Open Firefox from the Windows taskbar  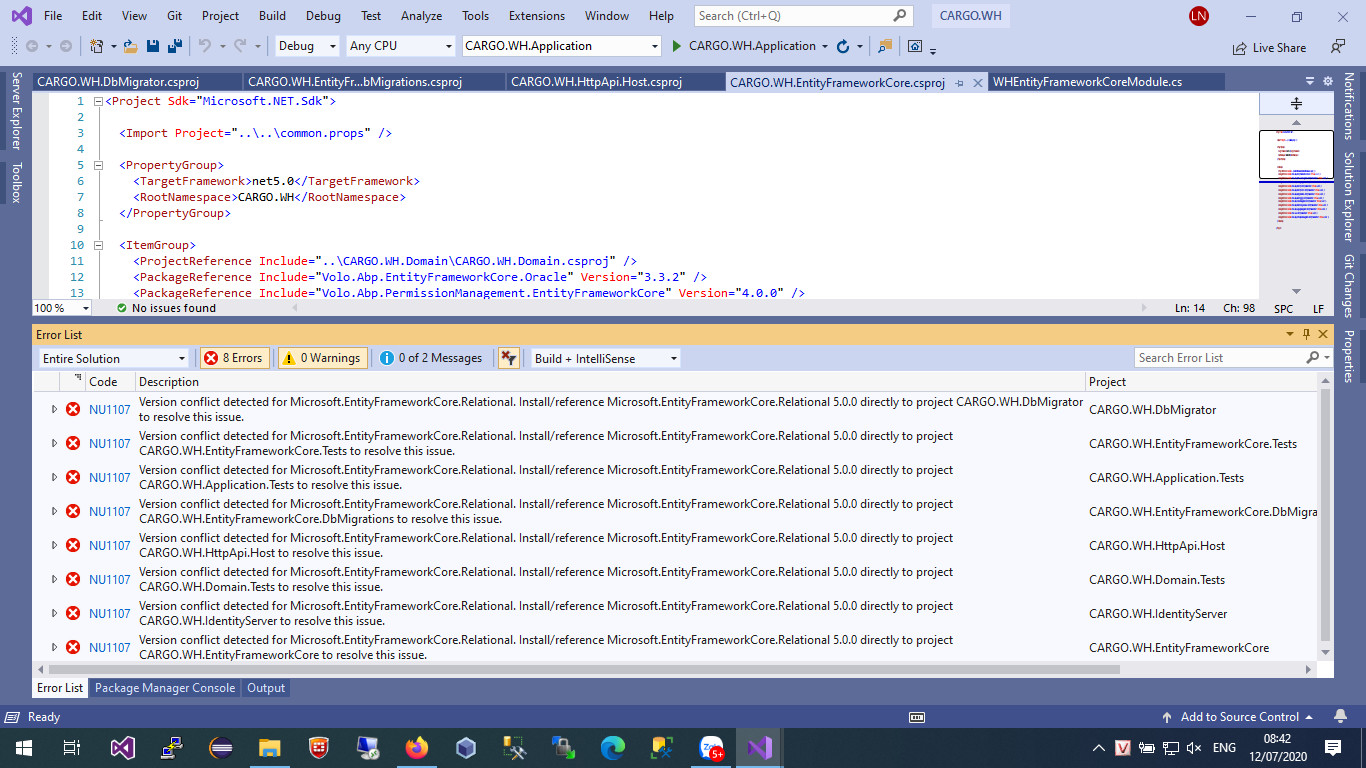[416, 747]
